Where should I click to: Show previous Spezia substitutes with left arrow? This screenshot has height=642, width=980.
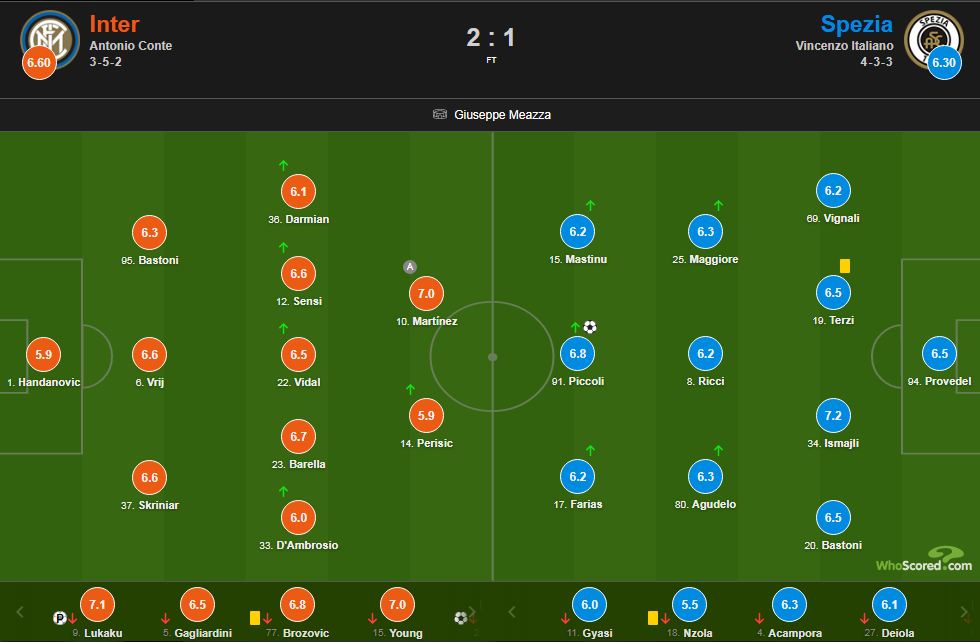(512, 612)
